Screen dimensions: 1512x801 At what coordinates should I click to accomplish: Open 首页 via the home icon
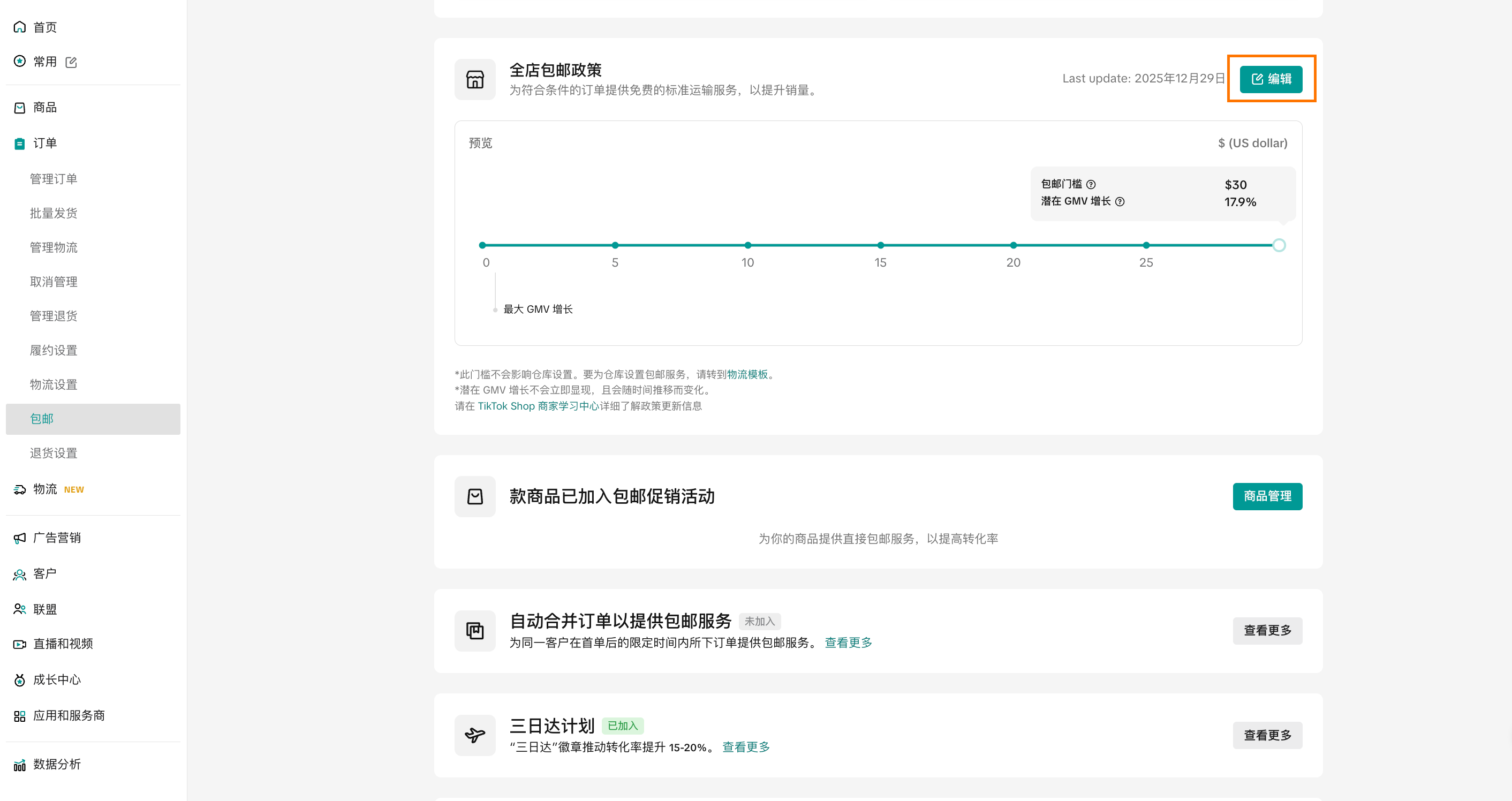point(20,27)
